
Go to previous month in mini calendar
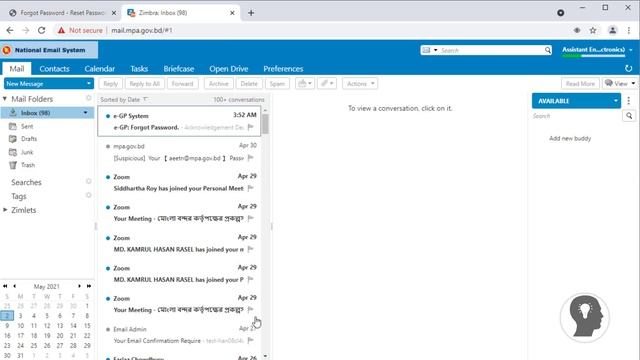pyautogui.click(x=15, y=286)
